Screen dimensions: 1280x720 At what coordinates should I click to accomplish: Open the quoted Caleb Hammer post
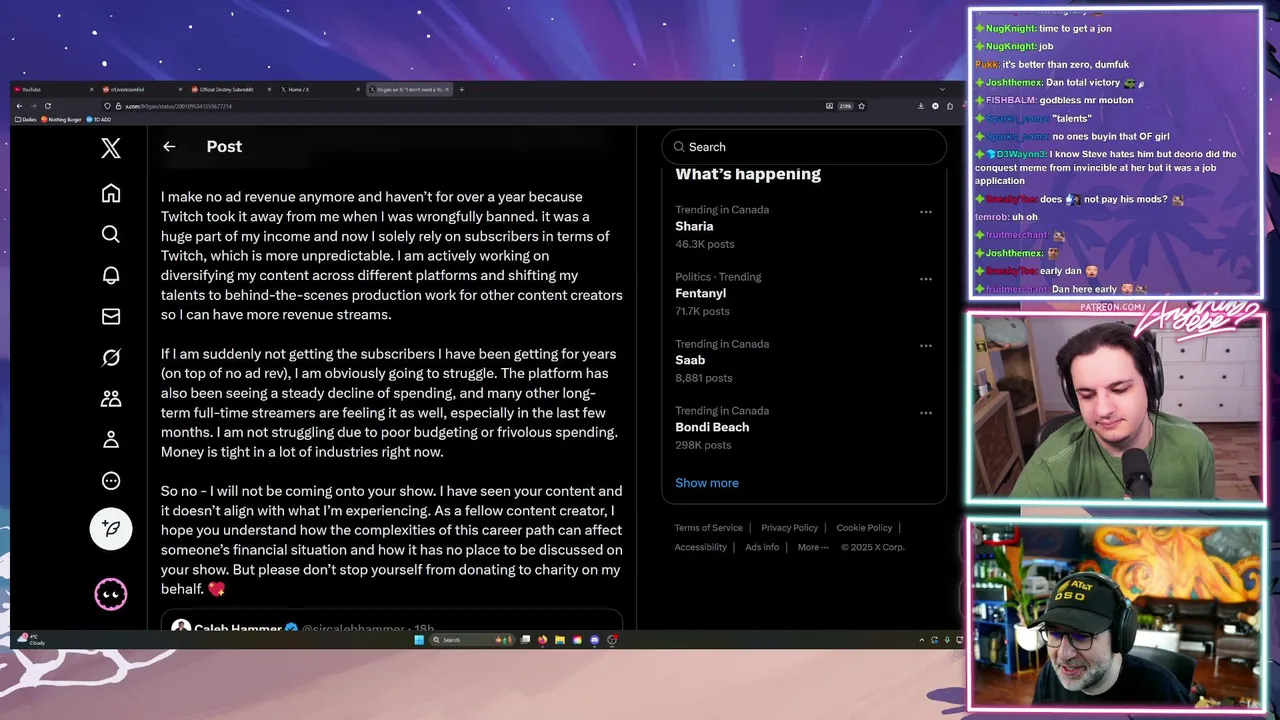coord(392,620)
